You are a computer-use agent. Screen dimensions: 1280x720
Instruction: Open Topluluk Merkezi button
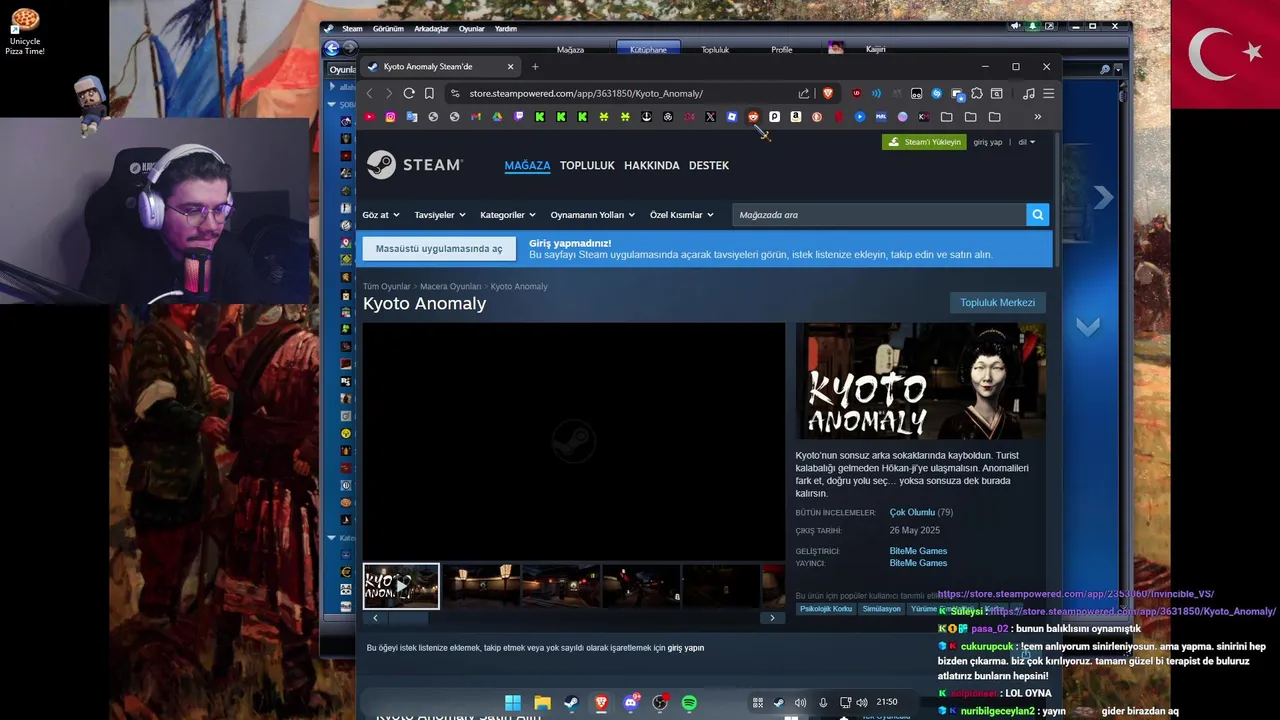click(997, 302)
